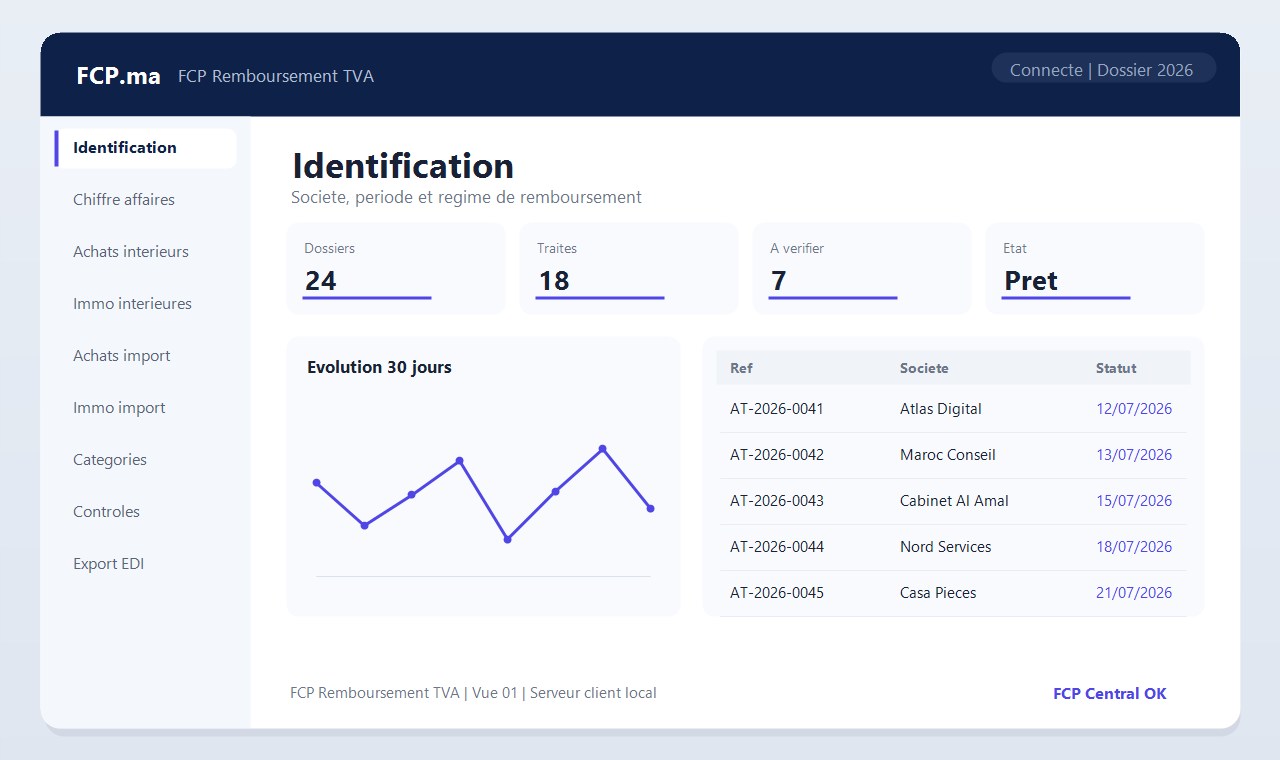Select the Etat Pret card

(1095, 269)
